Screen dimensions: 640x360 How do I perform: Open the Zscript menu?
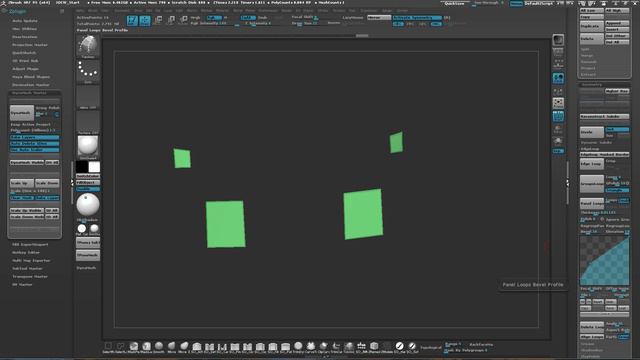402,11
